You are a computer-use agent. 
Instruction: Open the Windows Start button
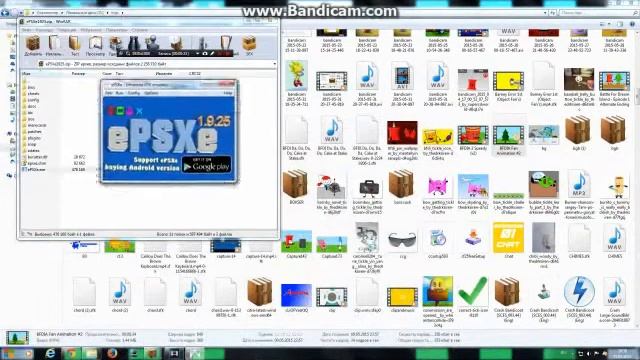click(9, 353)
